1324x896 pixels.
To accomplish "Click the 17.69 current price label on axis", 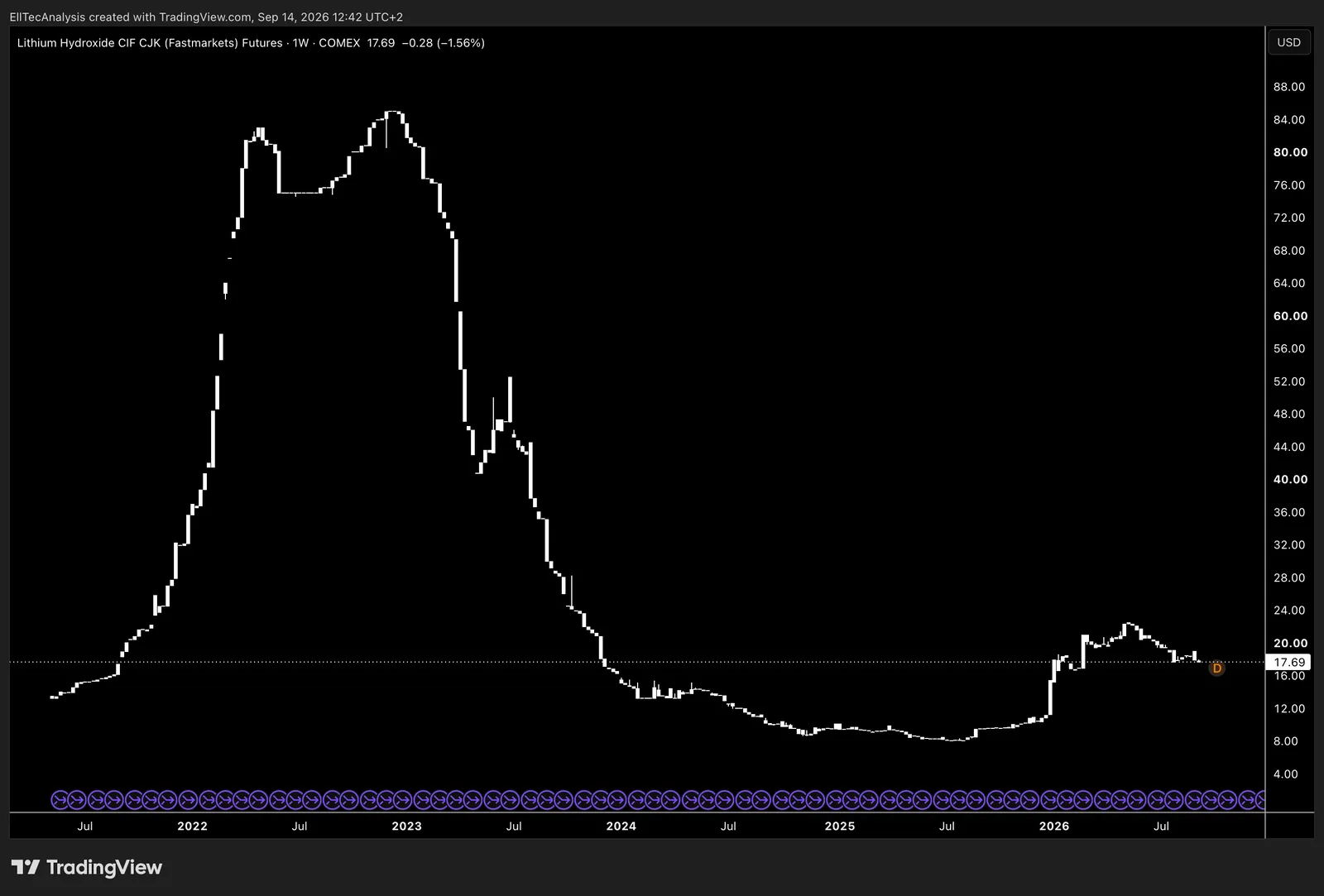I will 1288,662.
